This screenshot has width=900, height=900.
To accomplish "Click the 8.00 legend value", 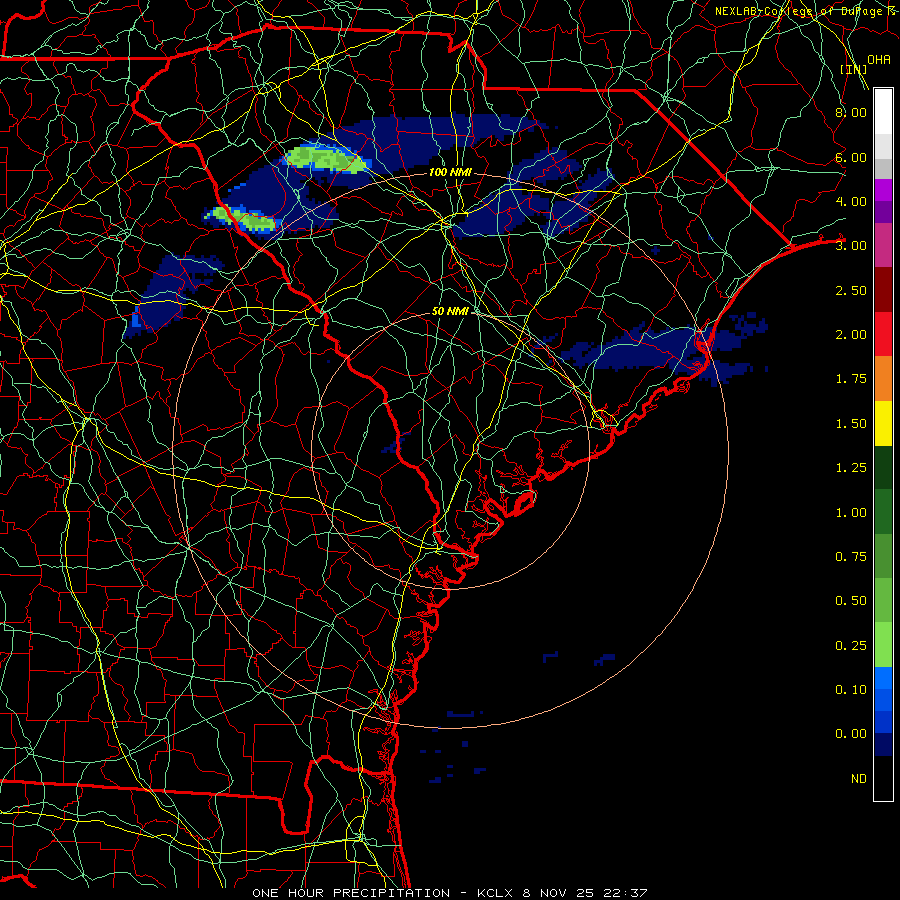I will click(851, 112).
